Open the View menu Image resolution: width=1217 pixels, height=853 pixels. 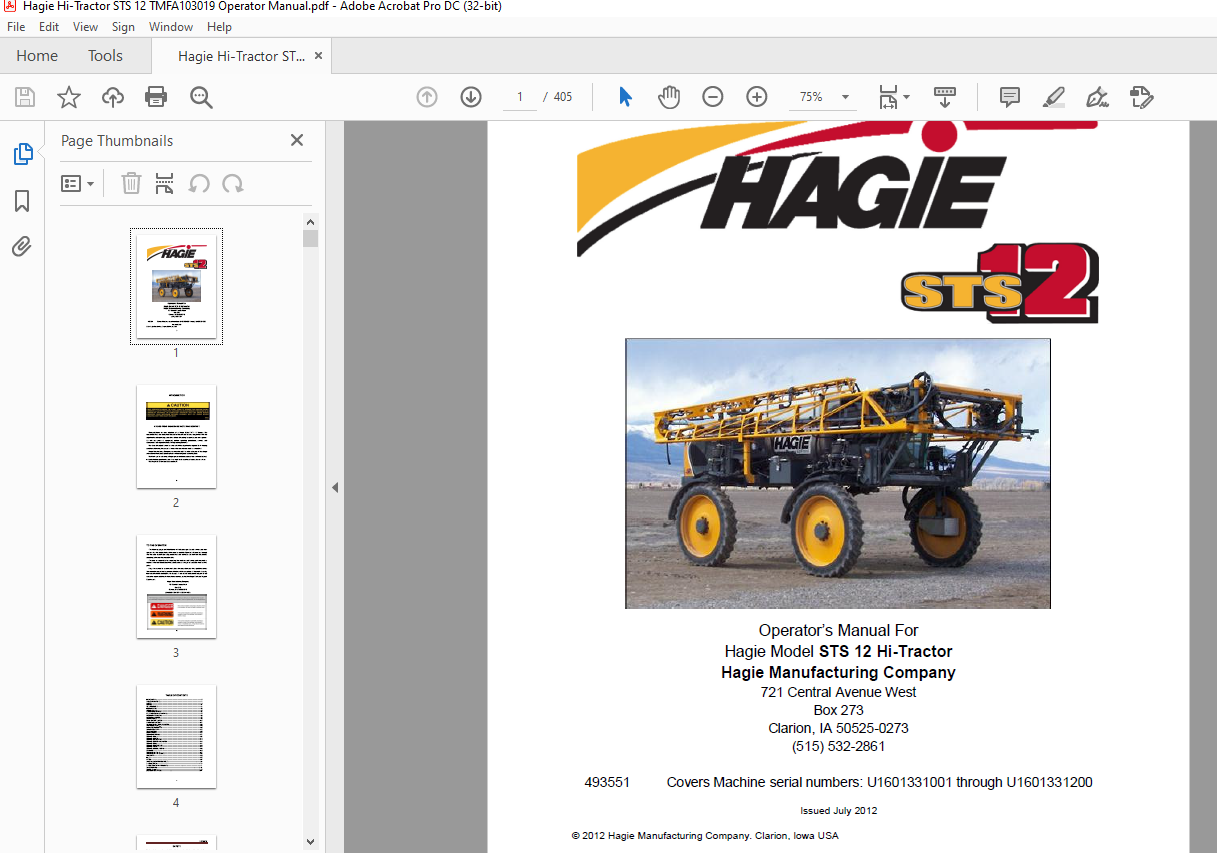tap(85, 27)
